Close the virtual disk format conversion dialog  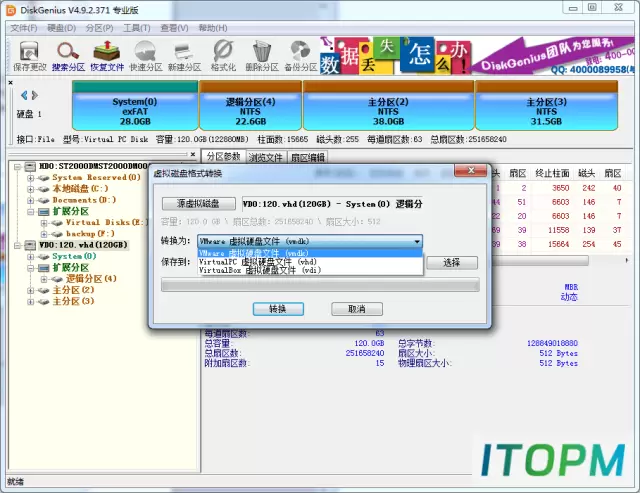click(x=471, y=171)
